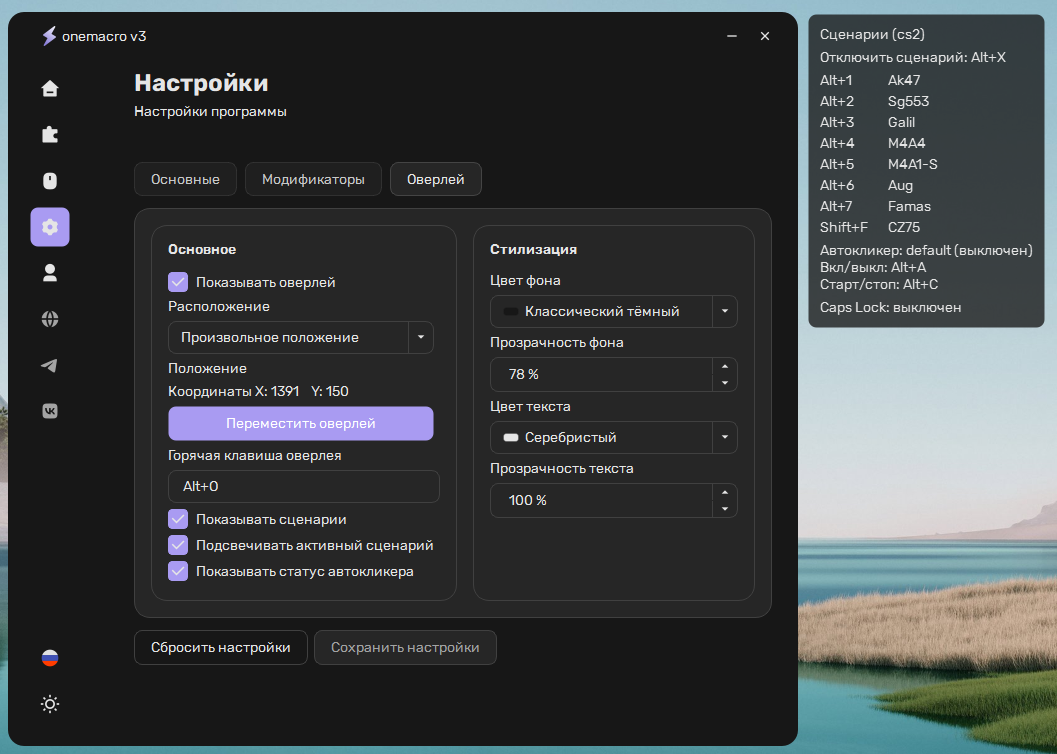This screenshot has height=754, width=1057.
Task: Switch language using the Russian flag icon
Action: click(50, 658)
